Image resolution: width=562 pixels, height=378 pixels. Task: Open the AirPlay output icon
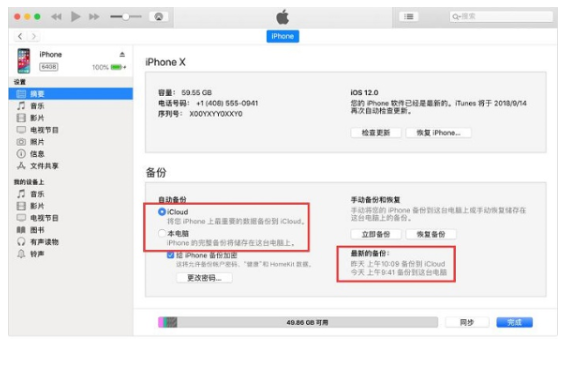click(x=159, y=16)
